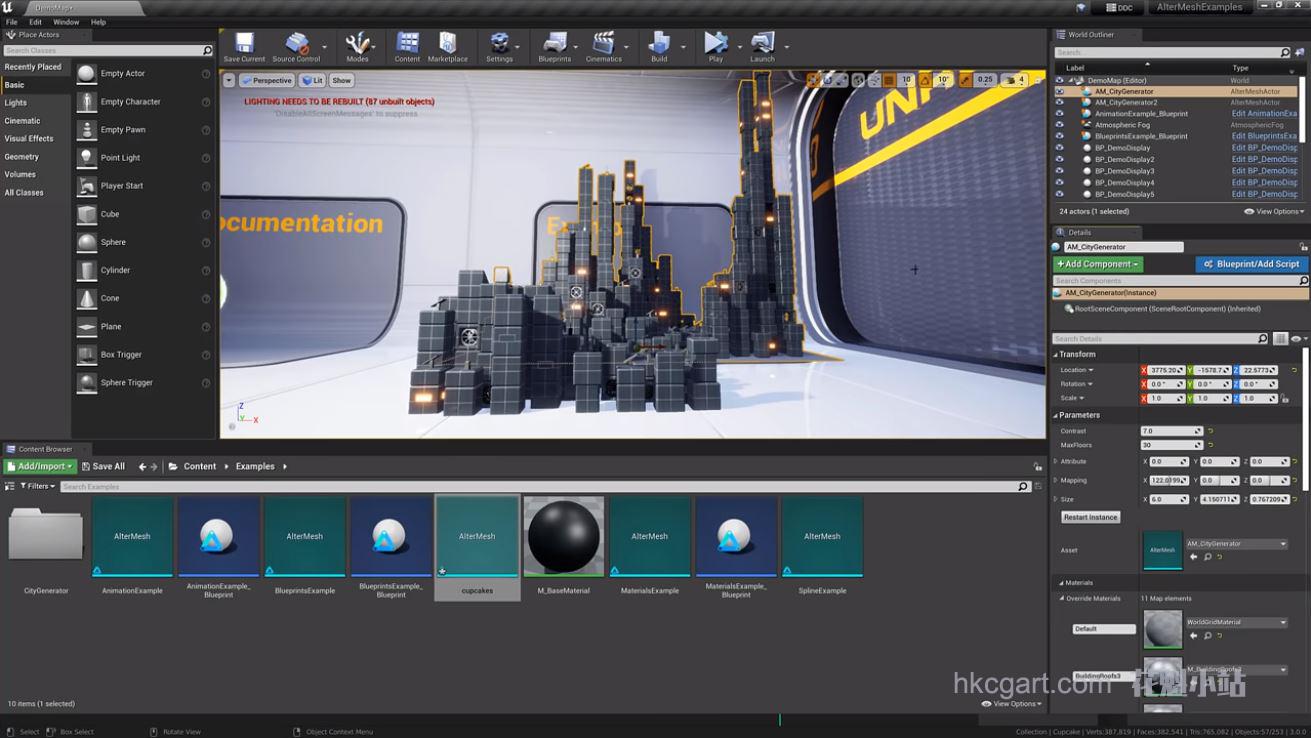Select the scale gizmo viewport icon

[x=843, y=80]
